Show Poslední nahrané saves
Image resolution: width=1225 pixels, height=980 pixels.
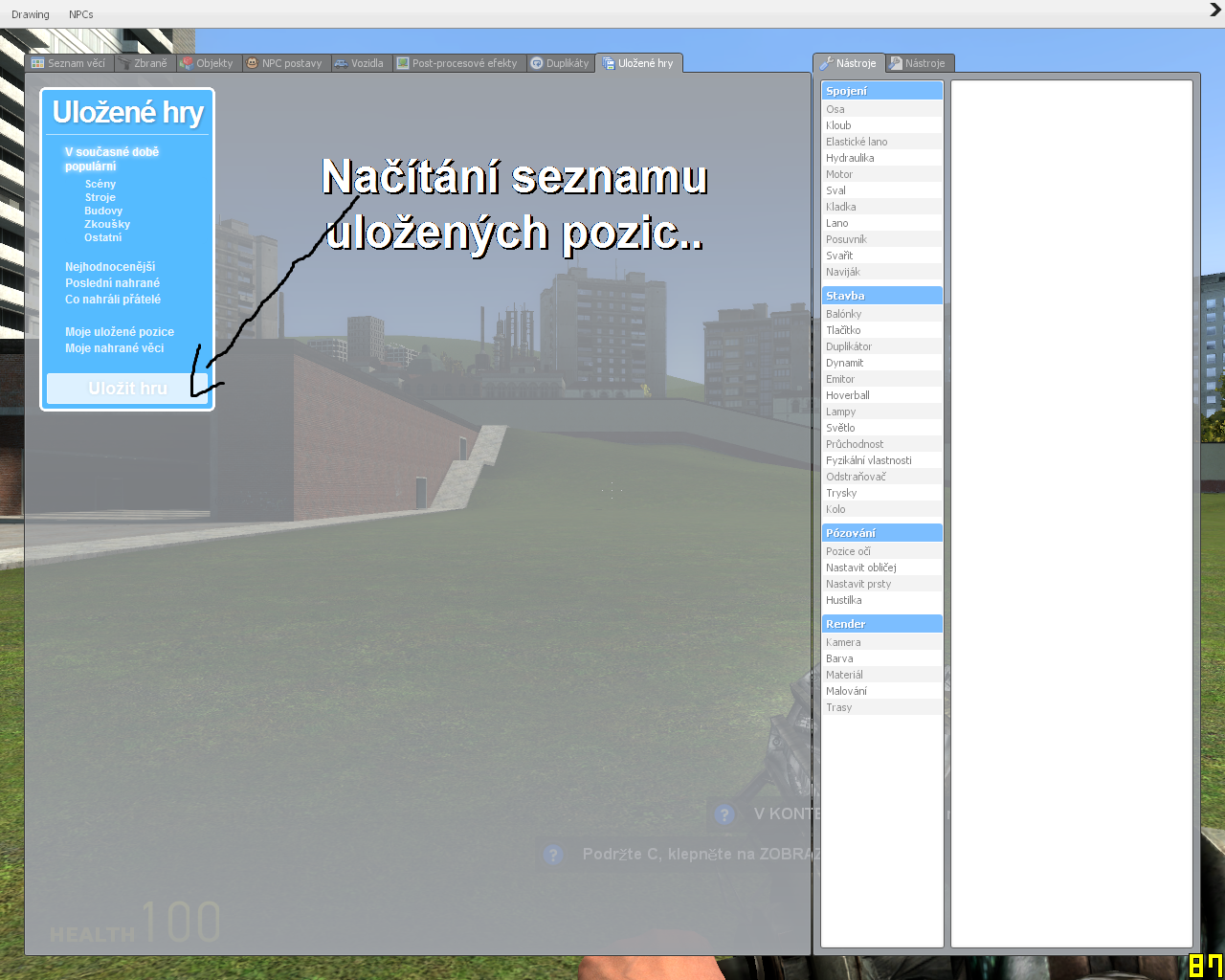[113, 283]
